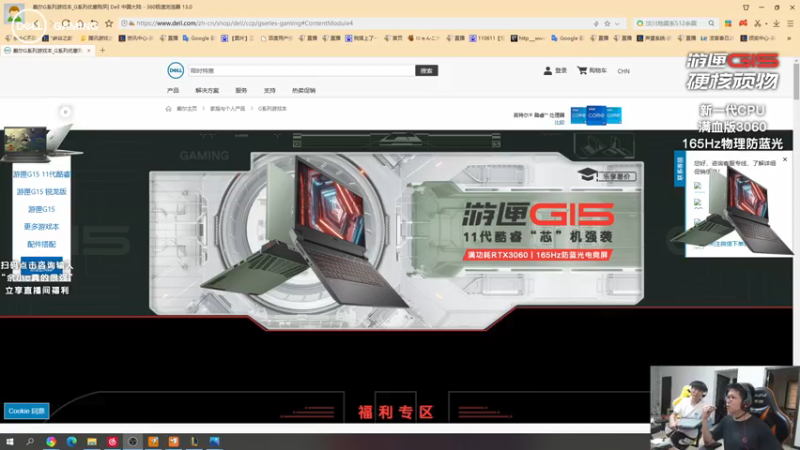Click the Dell logo on the page
Screen dimensions: 800x450
(x=176, y=70)
